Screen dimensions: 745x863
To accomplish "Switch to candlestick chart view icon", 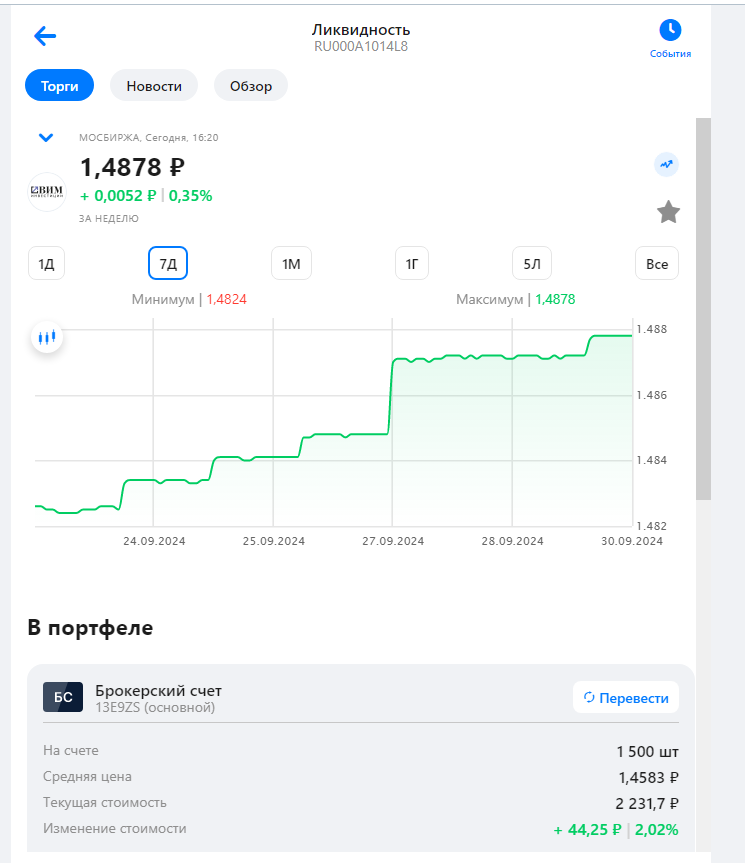I will click(47, 338).
